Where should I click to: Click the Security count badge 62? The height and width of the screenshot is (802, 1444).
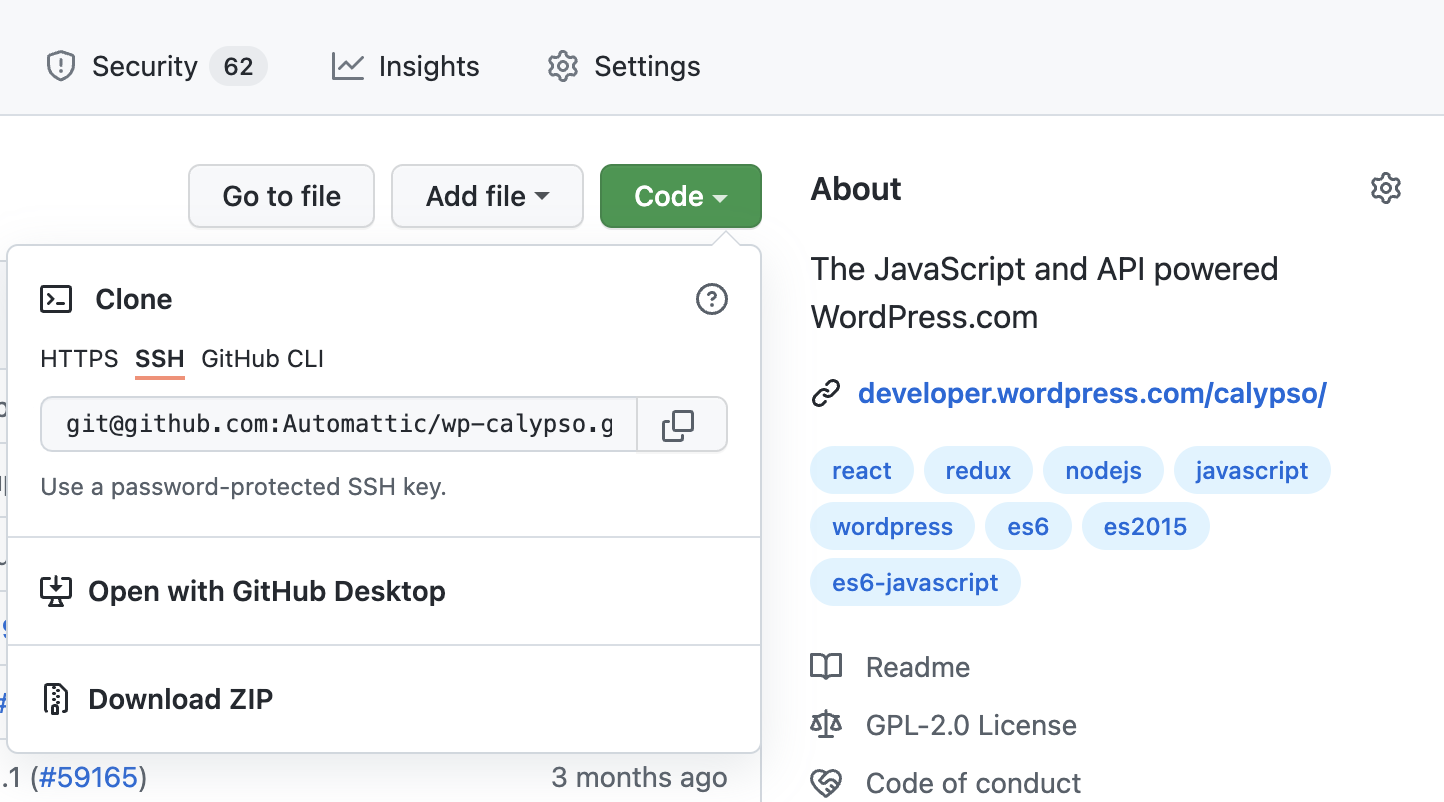pyautogui.click(x=238, y=67)
